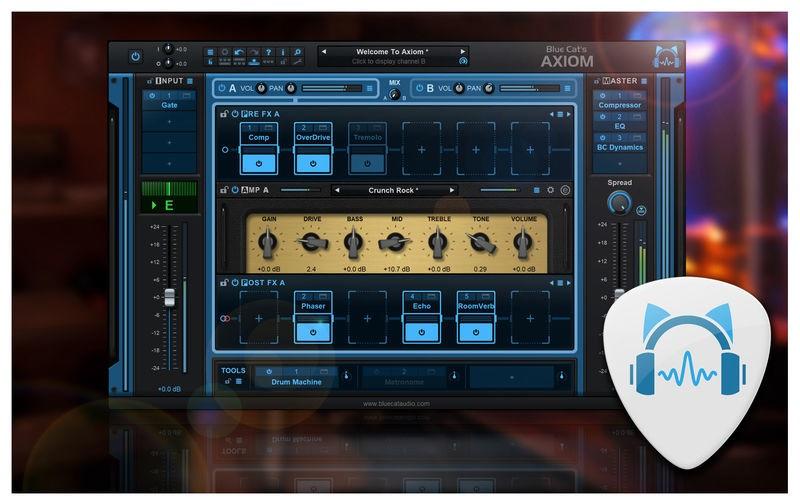This screenshot has width=800, height=497.
Task: Toggle the Echo pedal footswitch
Action: [x=421, y=332]
